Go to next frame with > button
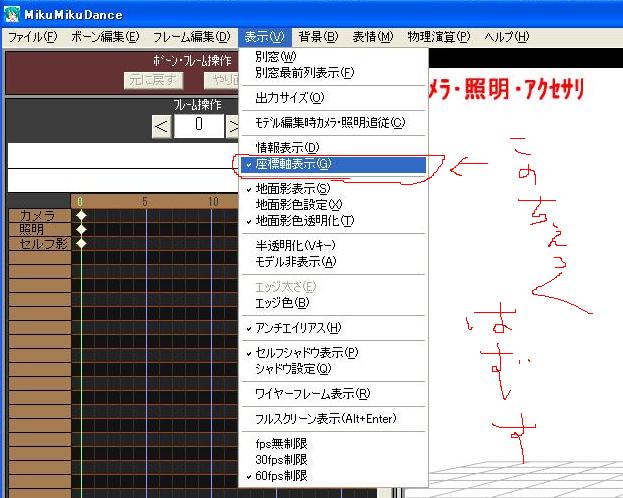The height and width of the screenshot is (498, 623). pos(232,127)
